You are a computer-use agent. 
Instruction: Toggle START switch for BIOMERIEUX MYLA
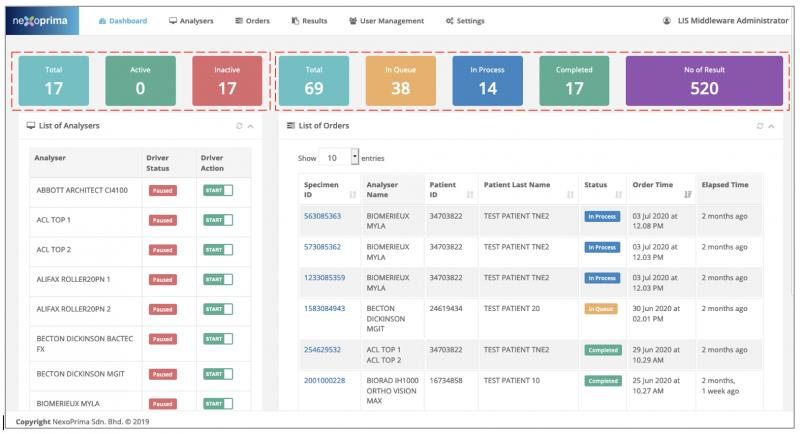coord(218,403)
